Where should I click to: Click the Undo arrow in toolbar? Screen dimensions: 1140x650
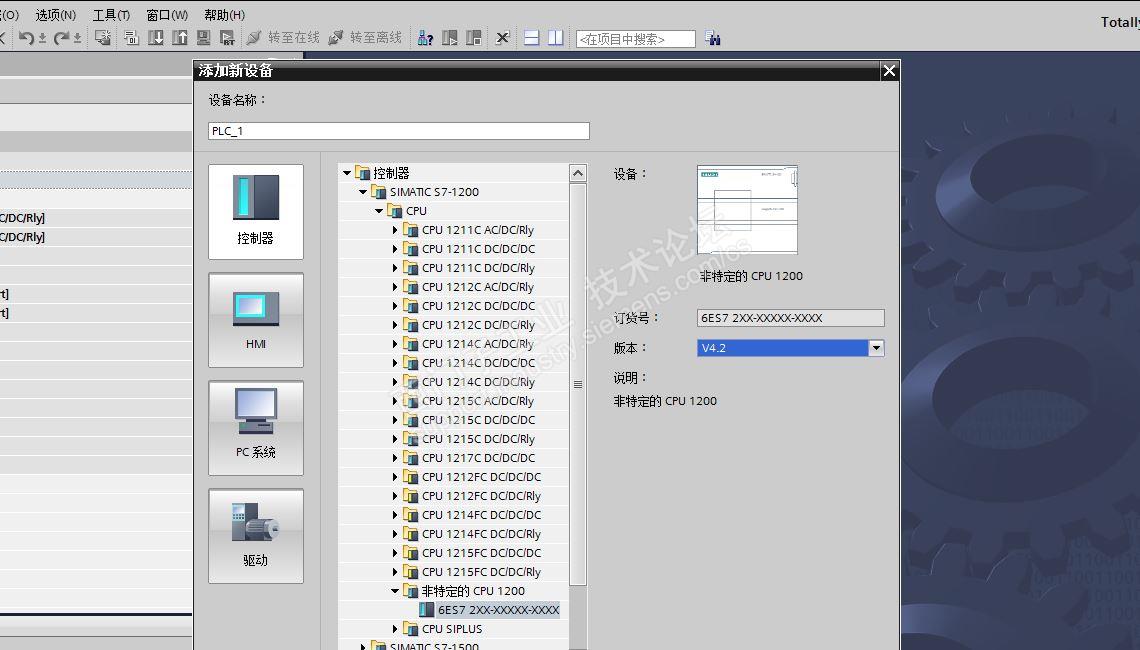coord(26,38)
